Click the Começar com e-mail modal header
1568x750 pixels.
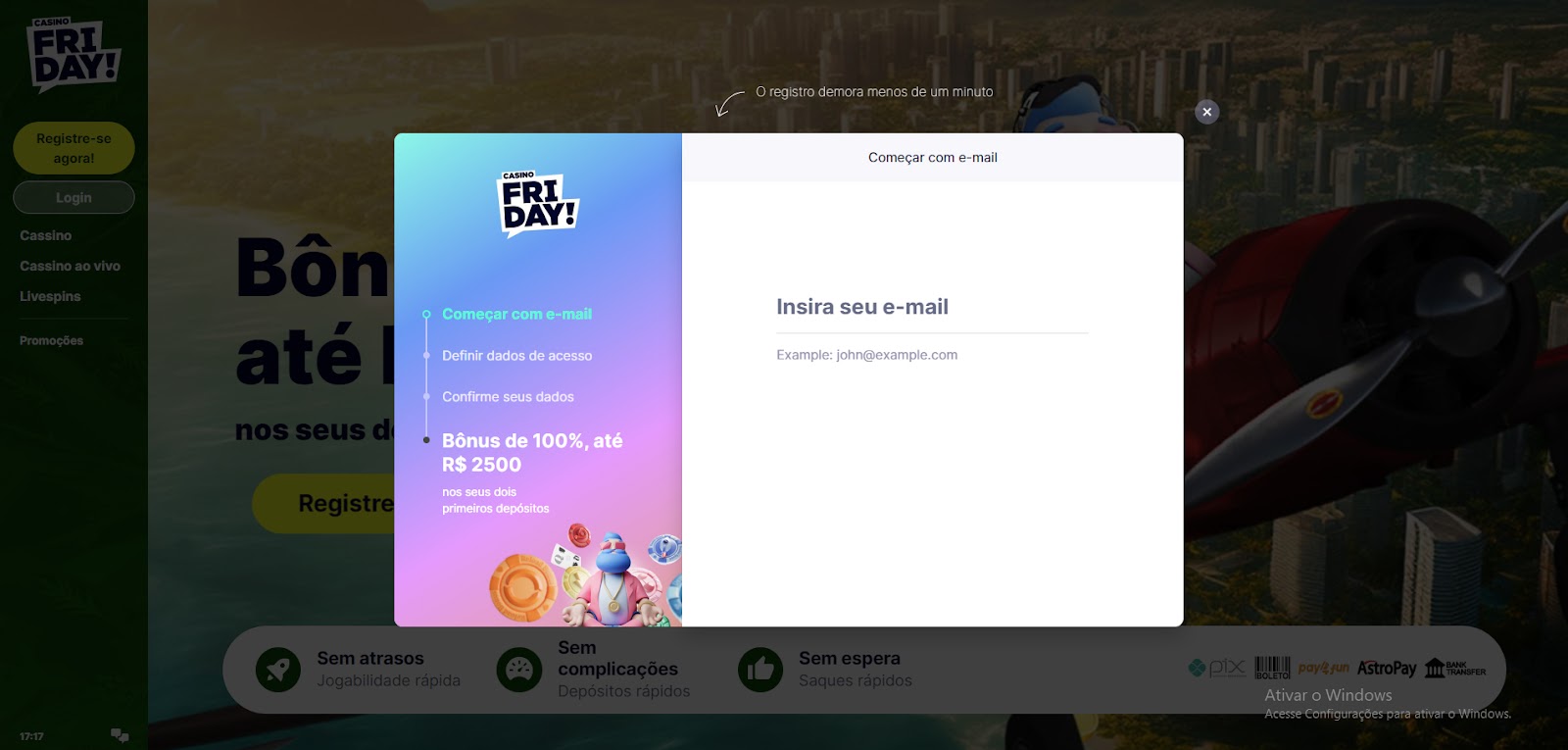(932, 157)
